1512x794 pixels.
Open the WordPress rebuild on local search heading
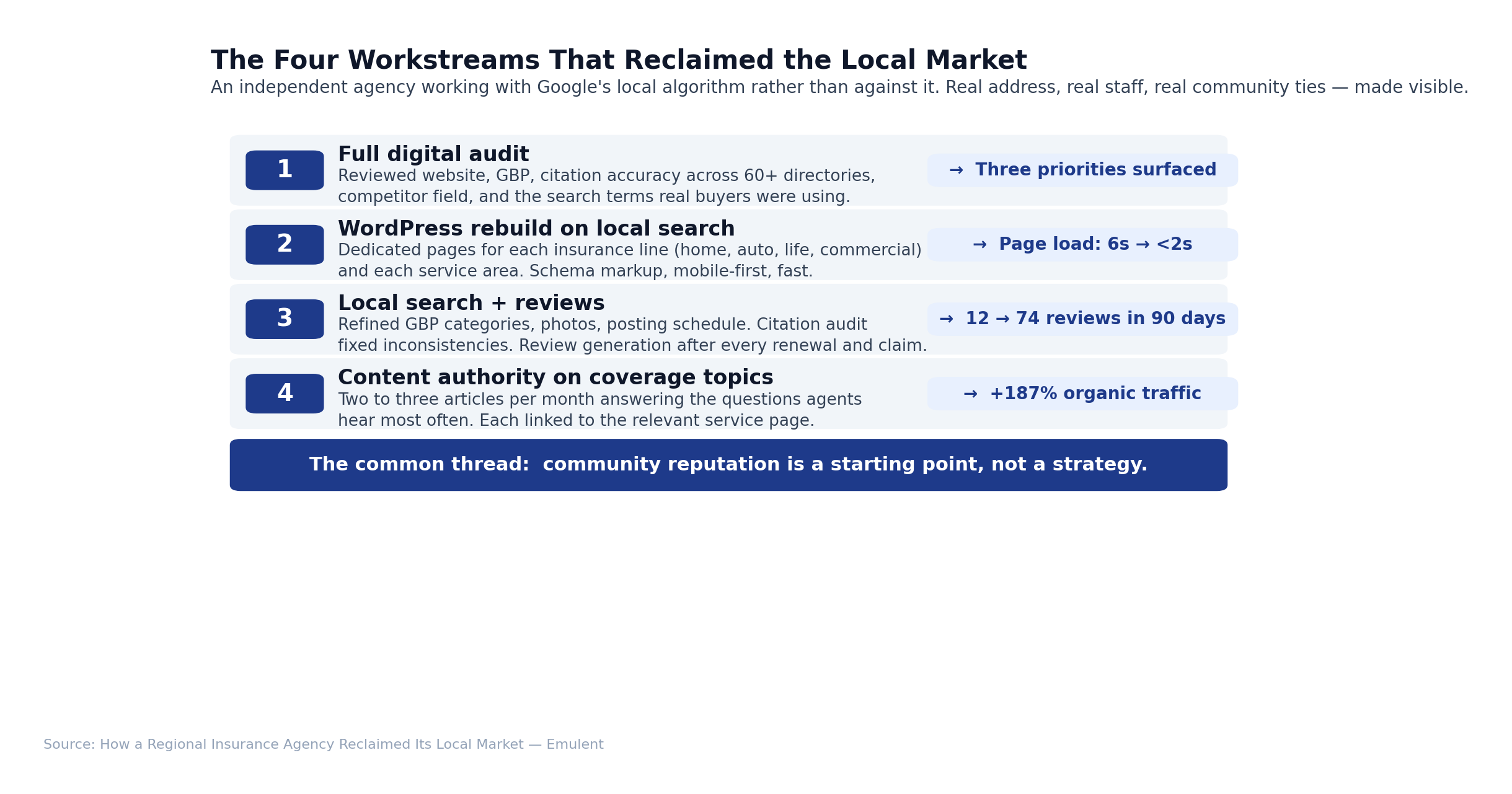pyautogui.click(x=536, y=228)
